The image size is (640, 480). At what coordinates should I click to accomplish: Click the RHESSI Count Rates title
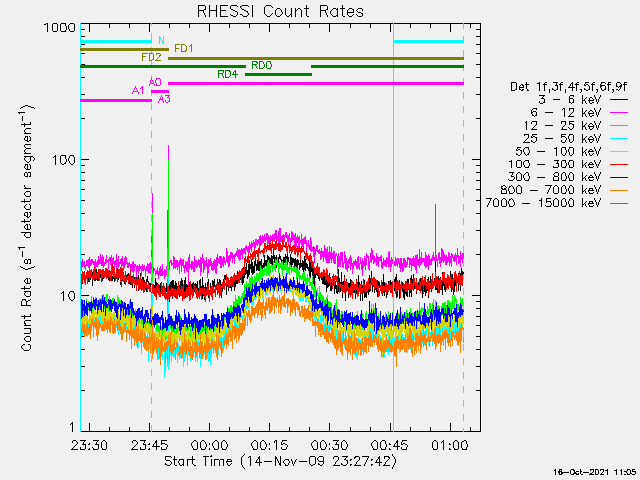pyautogui.click(x=280, y=11)
